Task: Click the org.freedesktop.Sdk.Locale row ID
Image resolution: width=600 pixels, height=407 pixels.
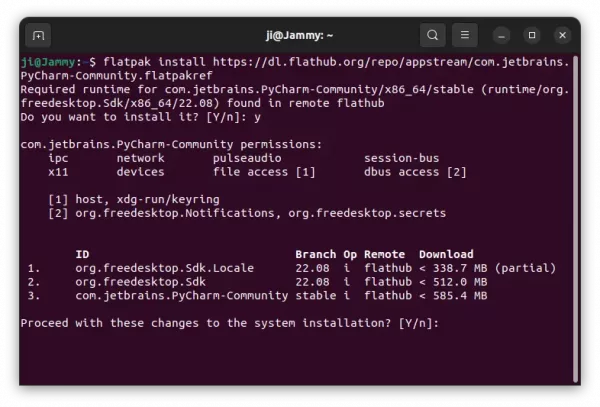Action: [x=165, y=268]
